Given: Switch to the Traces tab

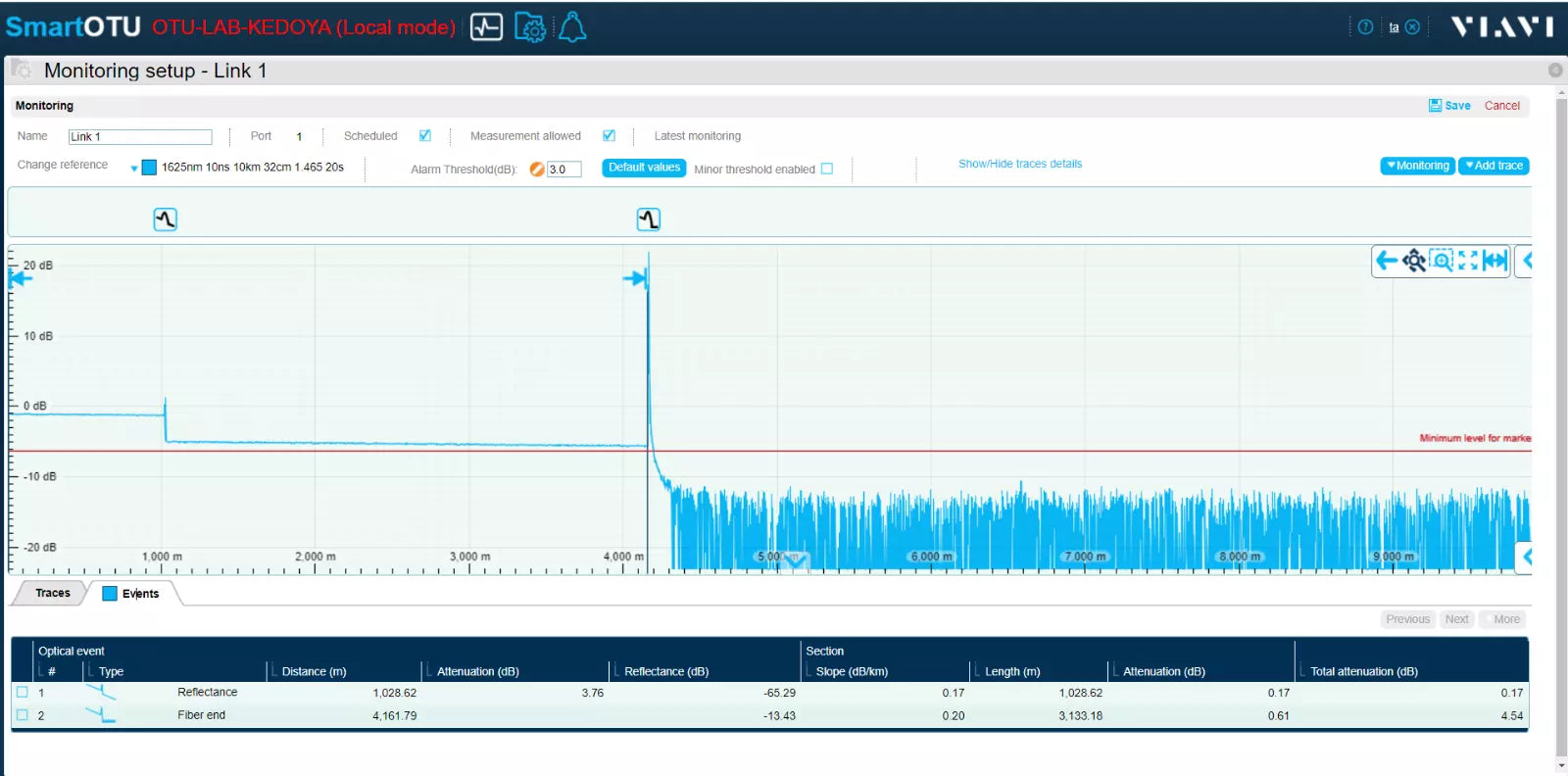Looking at the screenshot, I should [53, 593].
